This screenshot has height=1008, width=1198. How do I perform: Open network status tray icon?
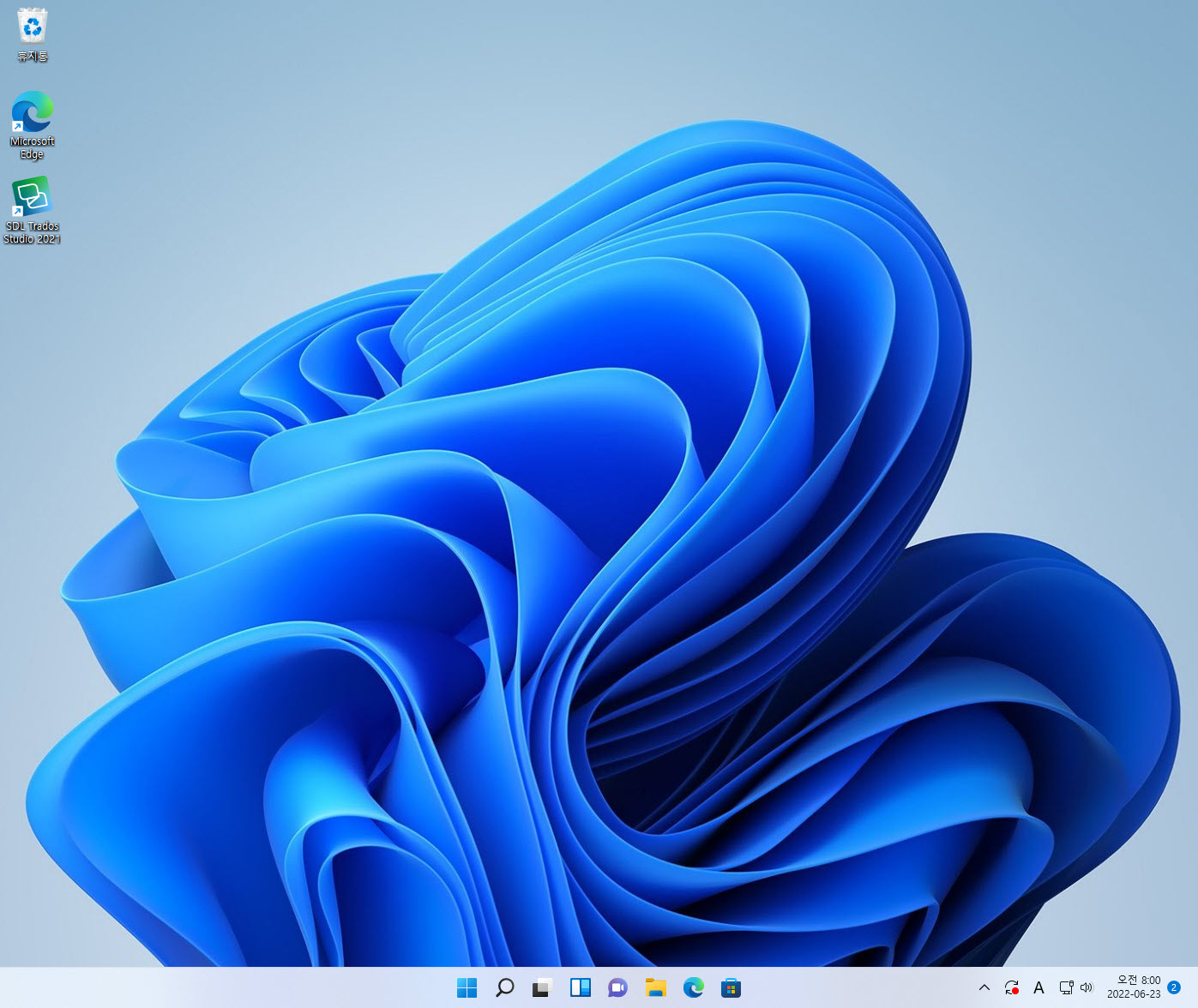click(1066, 987)
